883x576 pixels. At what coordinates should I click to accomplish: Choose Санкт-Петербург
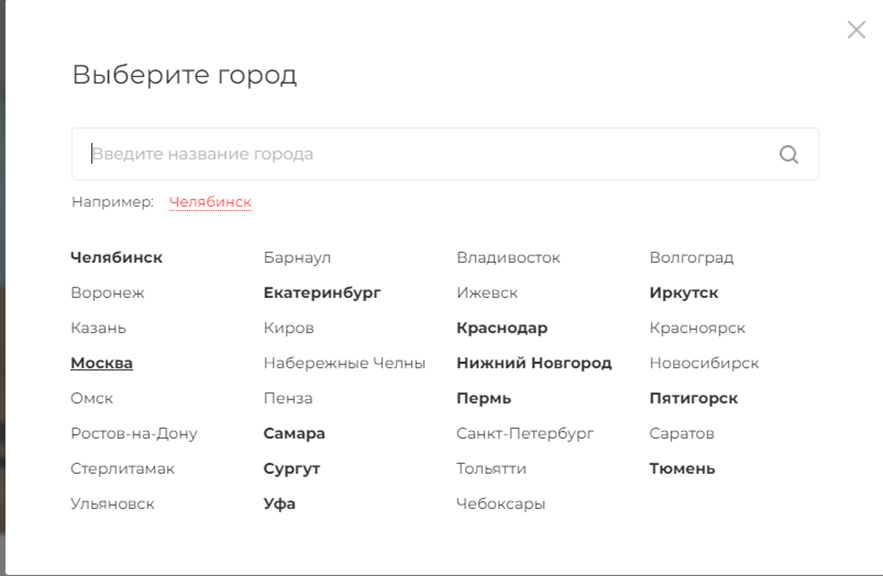[x=525, y=434]
